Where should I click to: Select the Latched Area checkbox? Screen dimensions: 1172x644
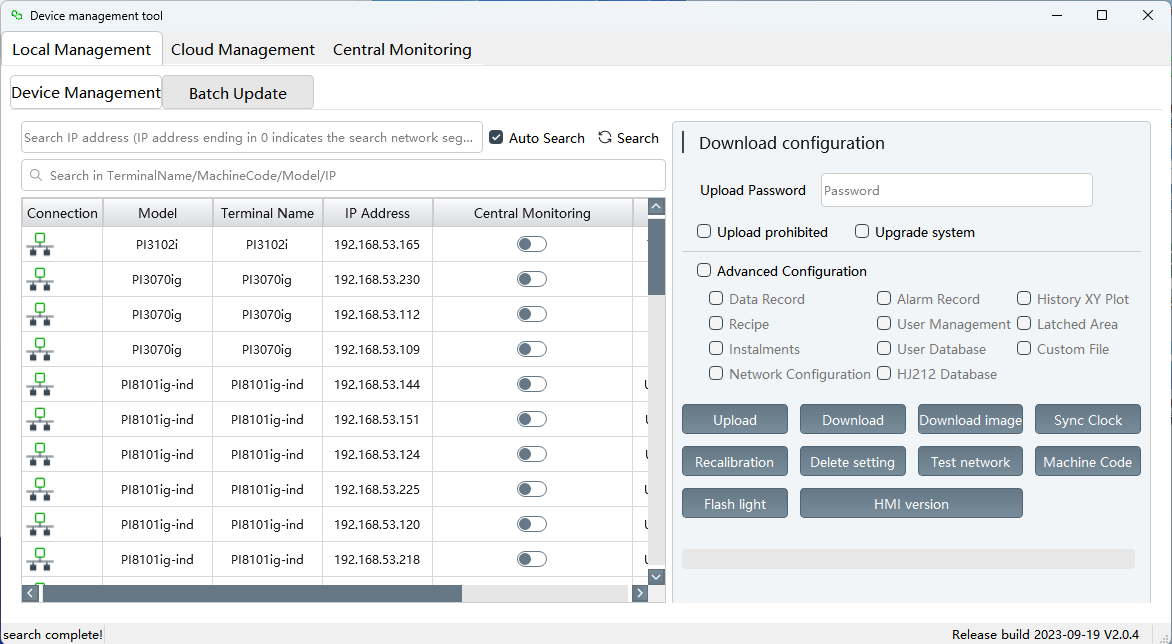[1024, 323]
